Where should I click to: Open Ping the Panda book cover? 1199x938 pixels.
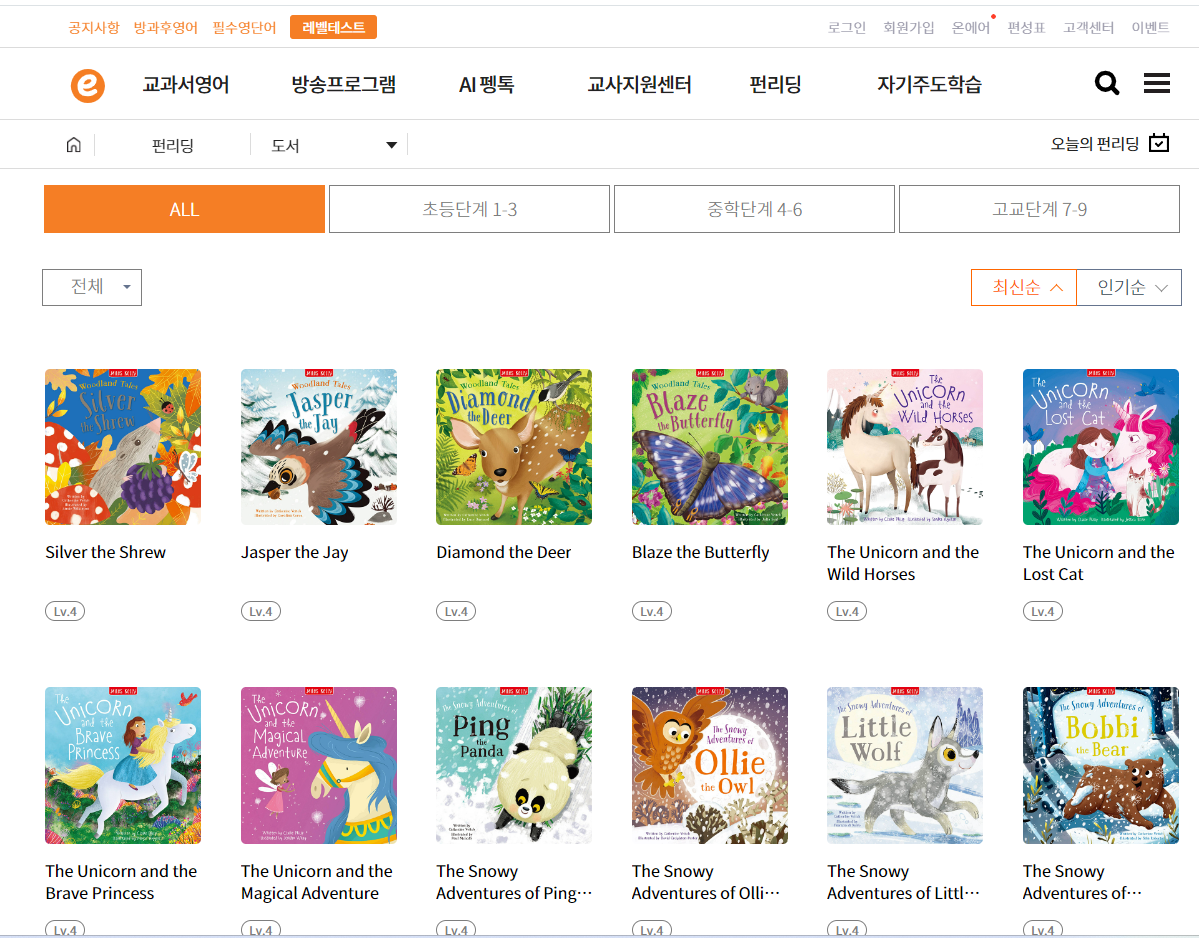coord(514,765)
